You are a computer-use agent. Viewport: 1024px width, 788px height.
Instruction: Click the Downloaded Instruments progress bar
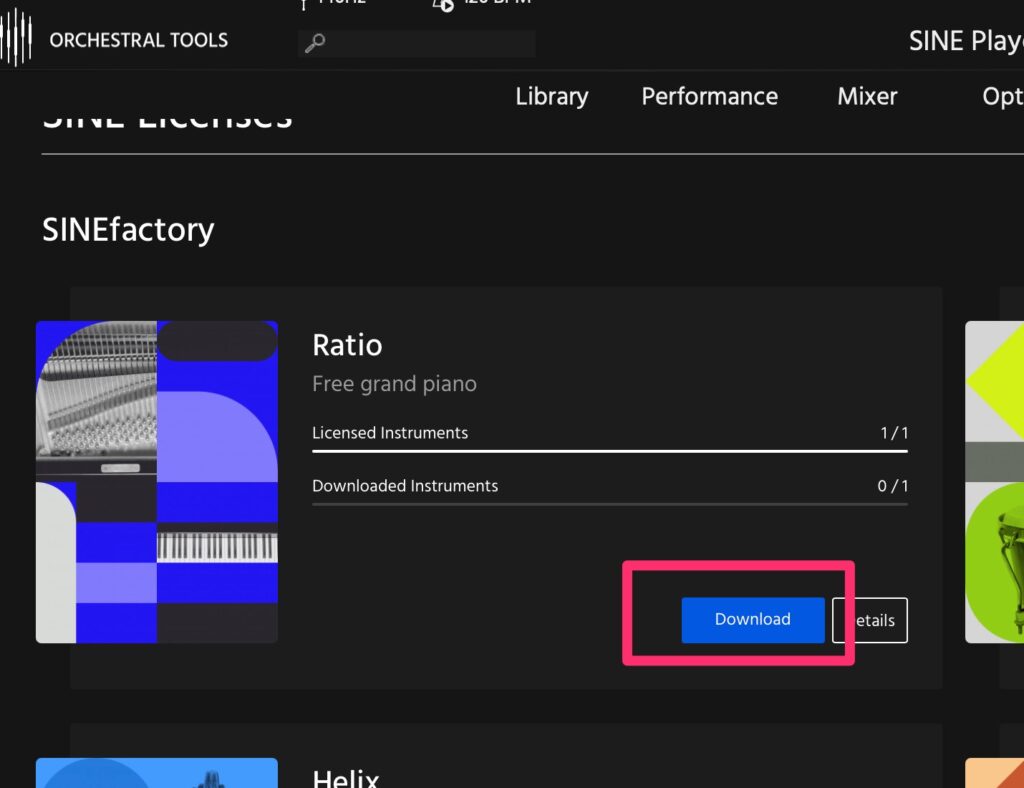609,504
